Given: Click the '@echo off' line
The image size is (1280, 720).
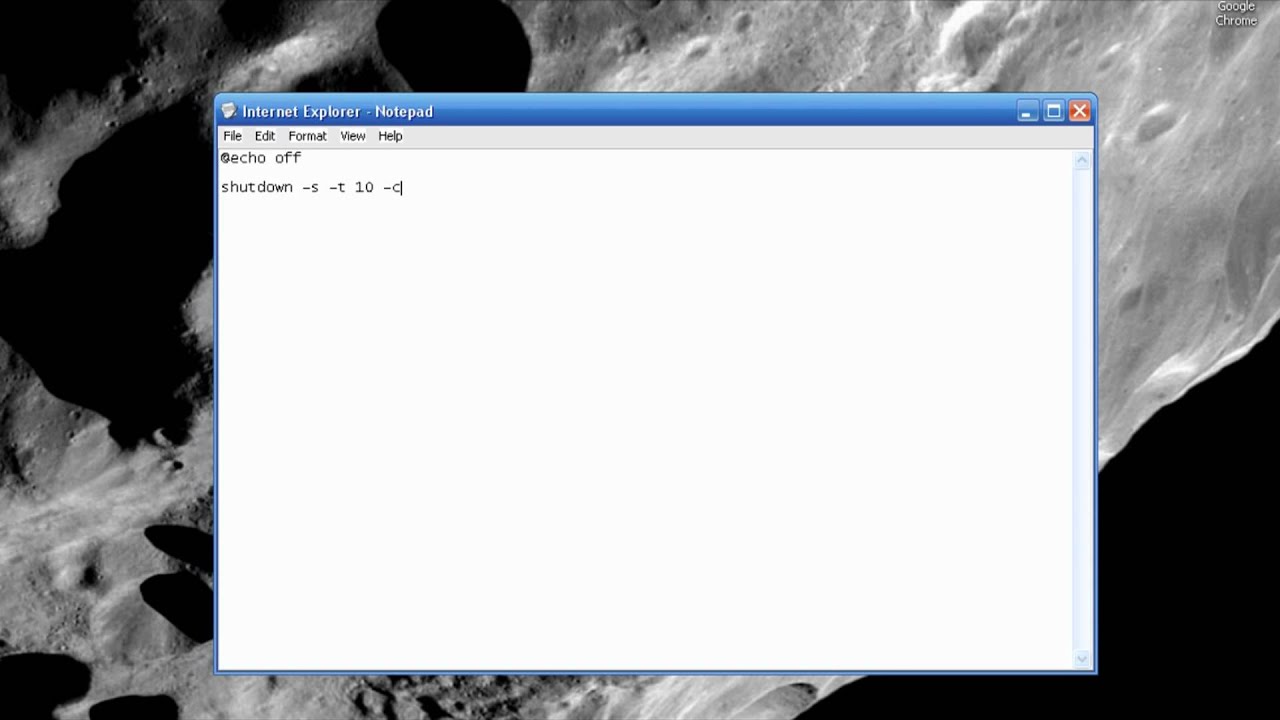Looking at the screenshot, I should coord(261,158).
